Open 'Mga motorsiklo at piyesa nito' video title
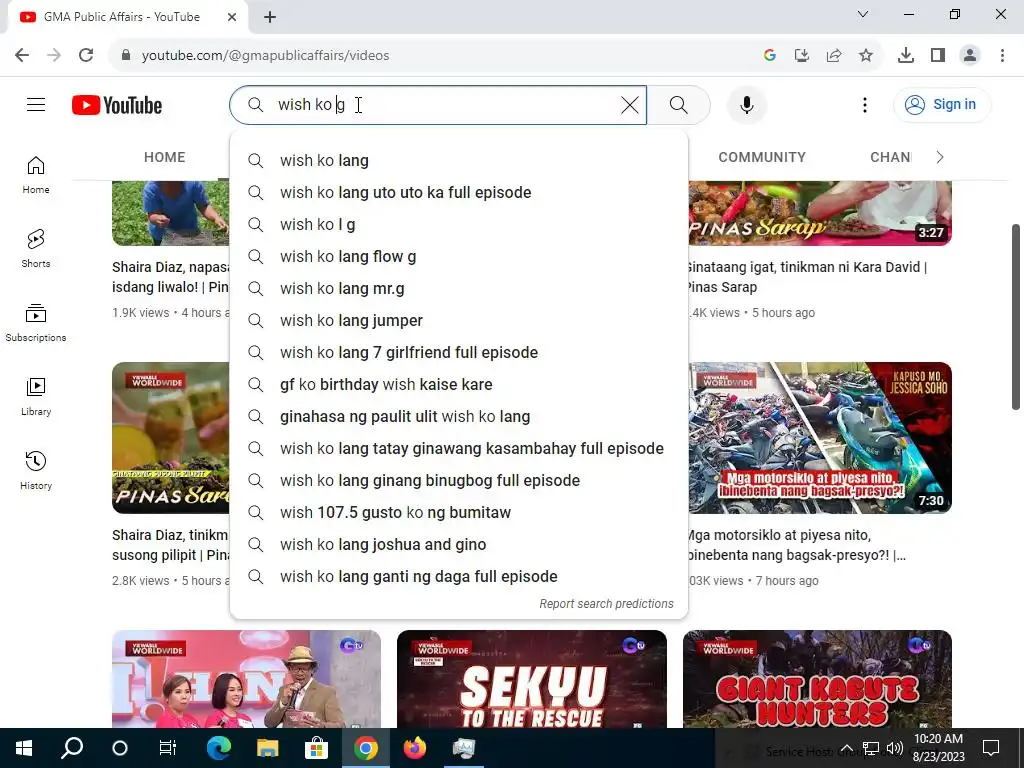Image resolution: width=1024 pixels, height=768 pixels. point(797,545)
